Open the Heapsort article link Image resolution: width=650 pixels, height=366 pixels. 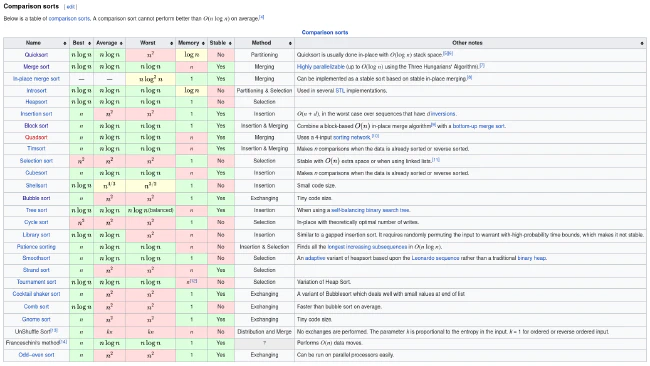pos(36,102)
